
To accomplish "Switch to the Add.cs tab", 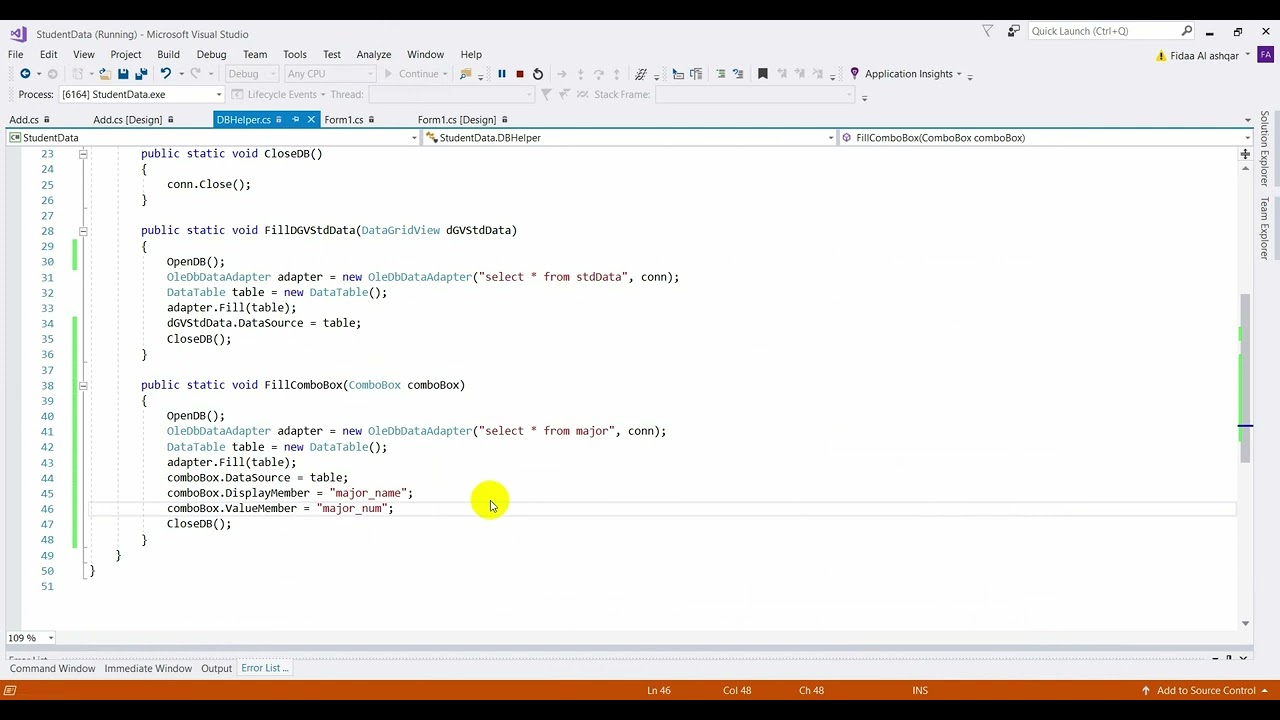I will tap(24, 120).
